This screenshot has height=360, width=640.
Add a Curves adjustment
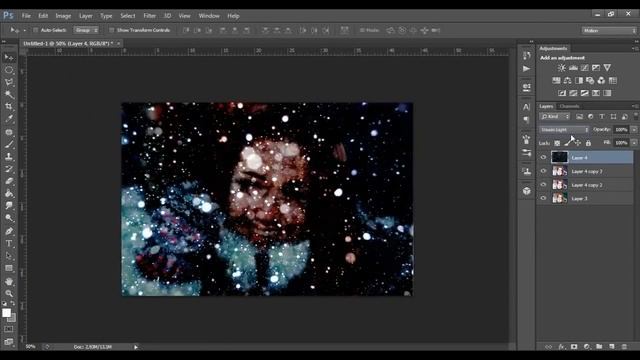tap(584, 68)
